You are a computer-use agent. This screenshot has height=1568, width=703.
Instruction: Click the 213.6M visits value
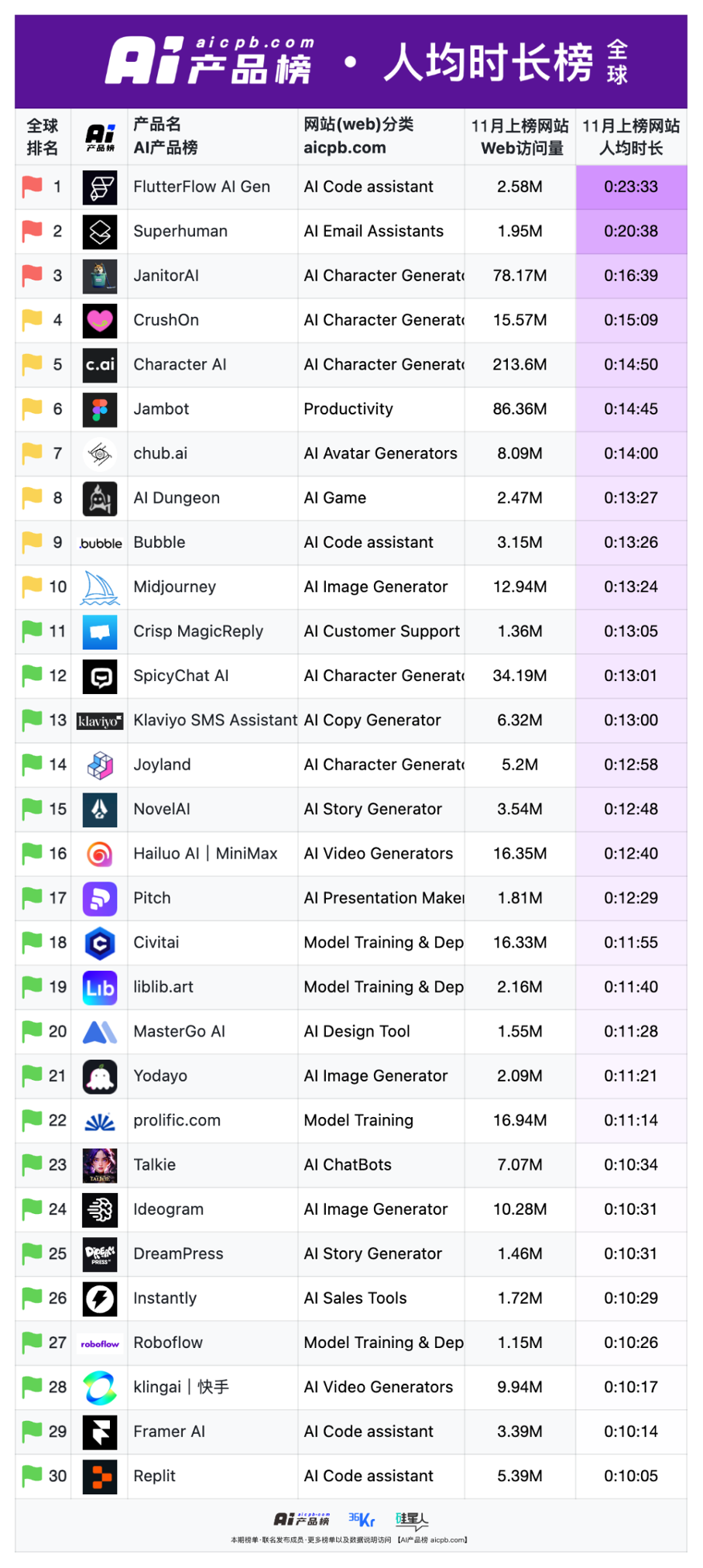click(x=520, y=364)
